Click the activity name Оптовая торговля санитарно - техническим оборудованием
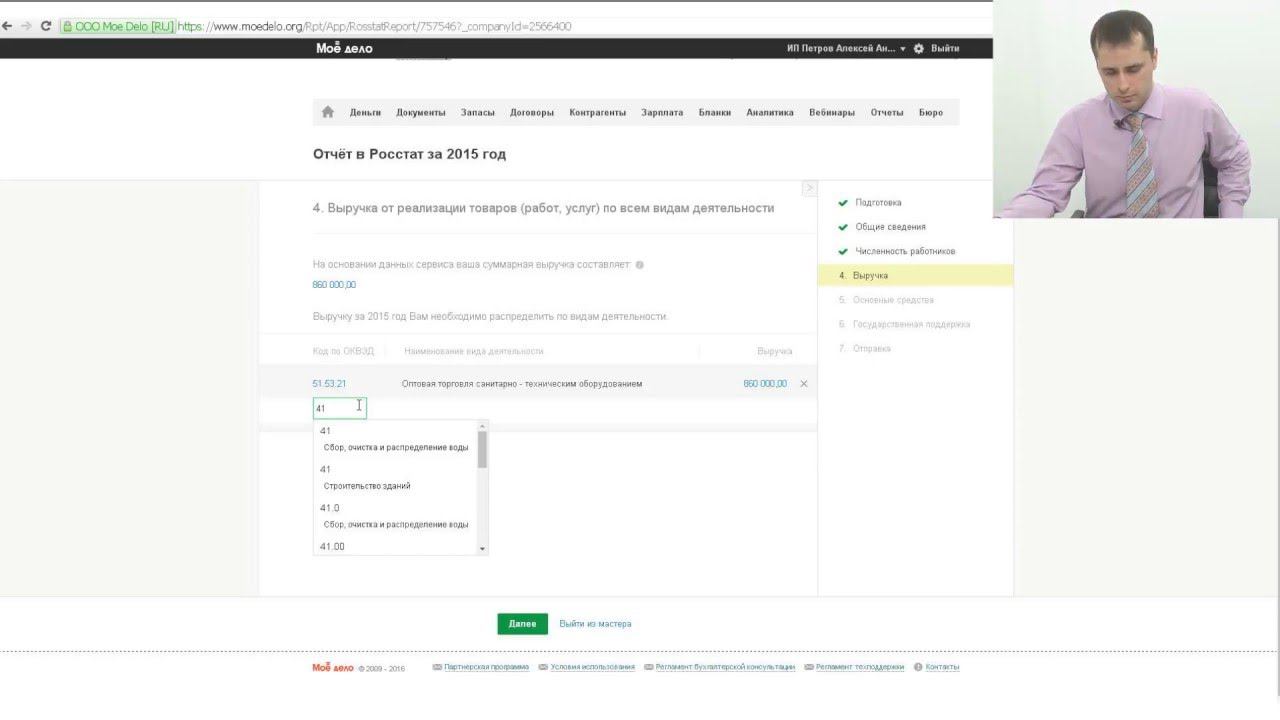 coord(522,384)
